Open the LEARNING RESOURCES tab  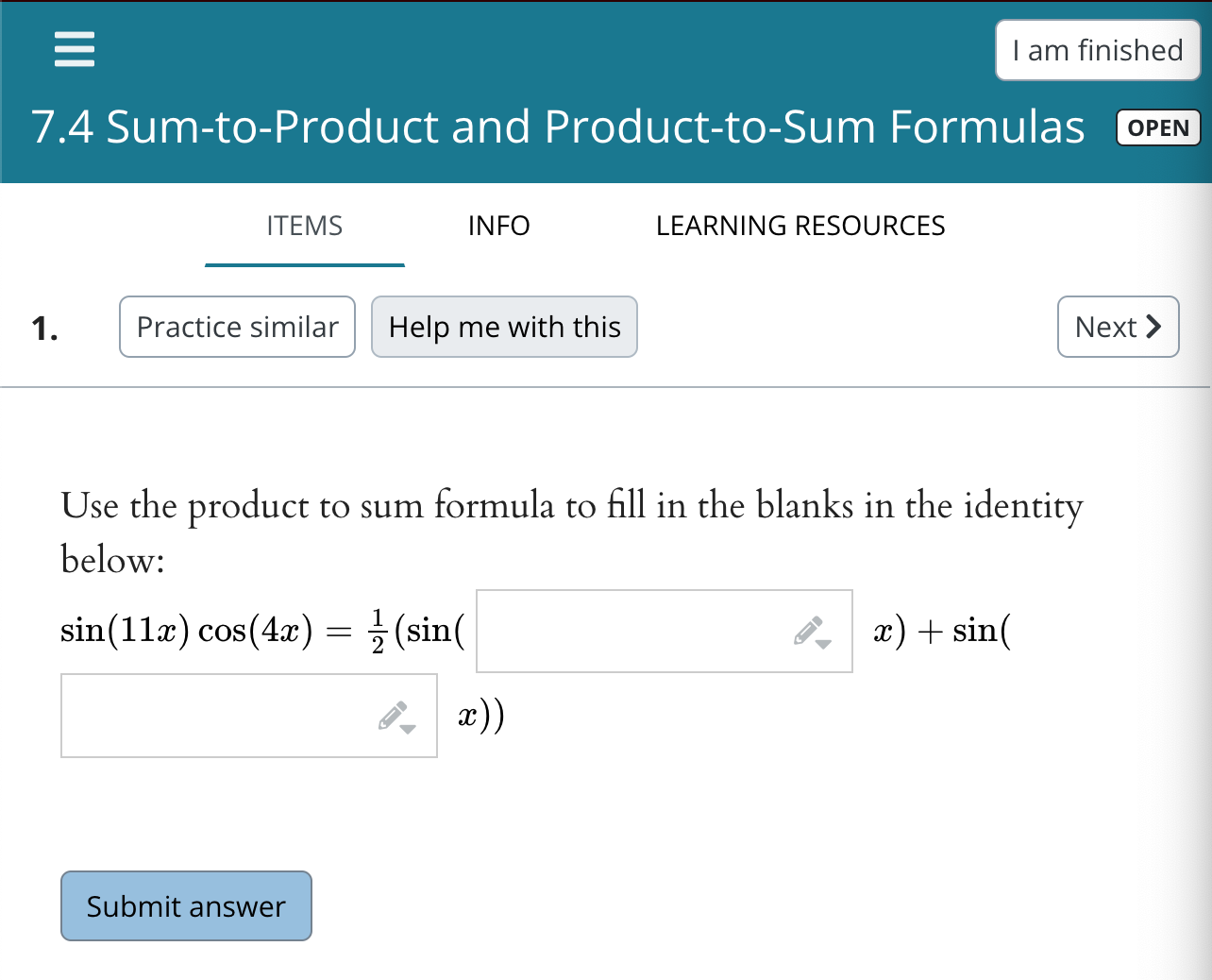point(800,226)
